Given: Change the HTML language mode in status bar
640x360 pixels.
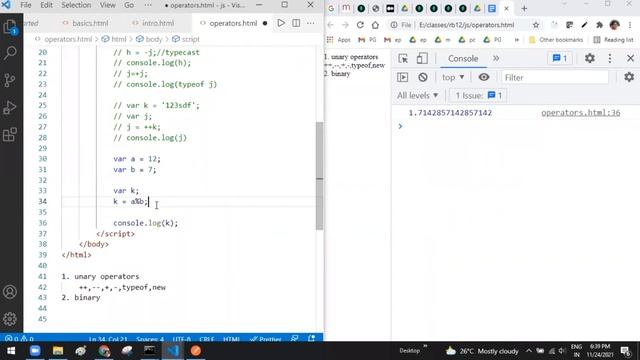Looking at the screenshot, I should (x=231, y=339).
